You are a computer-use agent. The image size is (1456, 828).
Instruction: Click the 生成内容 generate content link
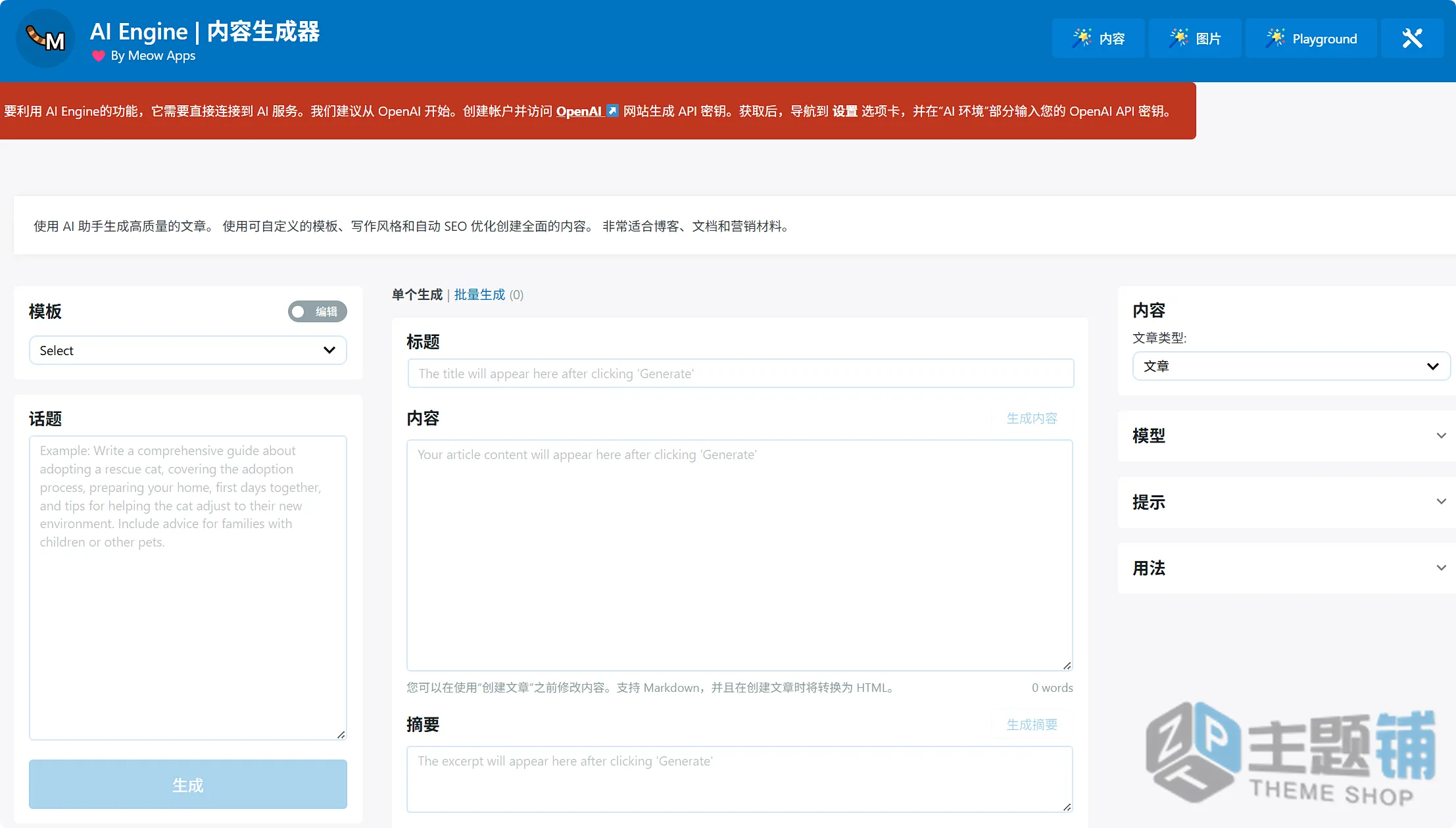pos(1032,418)
